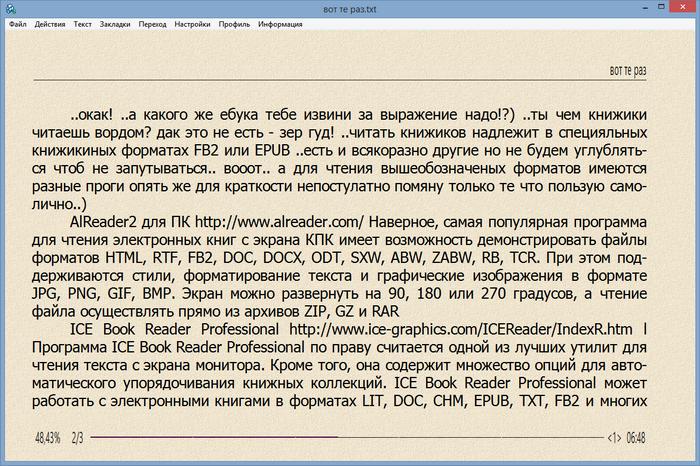Screen dimensions: 700x466
Task: Click the 'вот те раз' page header title
Action: click(x=628, y=71)
